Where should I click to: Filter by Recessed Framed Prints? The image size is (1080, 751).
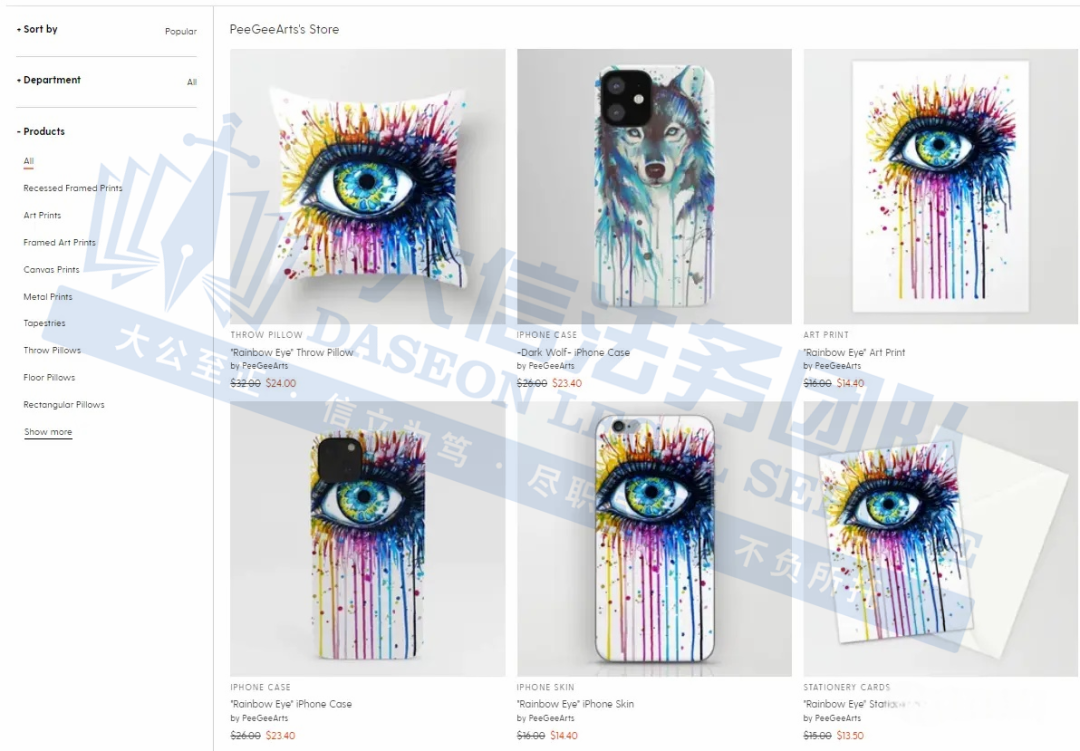72,188
